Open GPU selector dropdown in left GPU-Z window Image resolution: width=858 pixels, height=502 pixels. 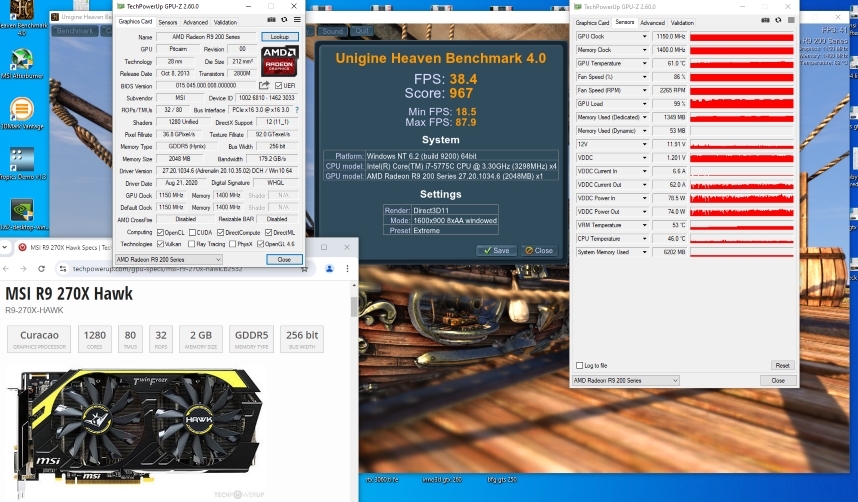[x=169, y=259]
